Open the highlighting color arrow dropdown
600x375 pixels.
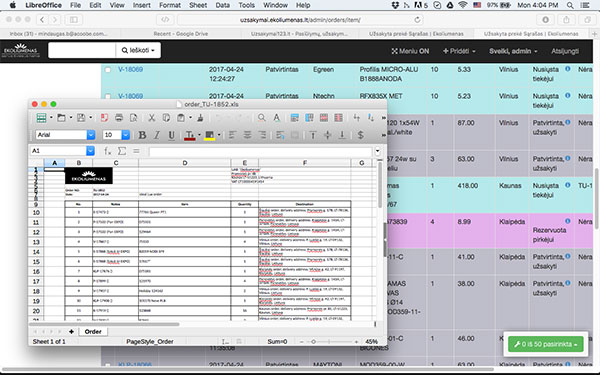[x=219, y=135]
